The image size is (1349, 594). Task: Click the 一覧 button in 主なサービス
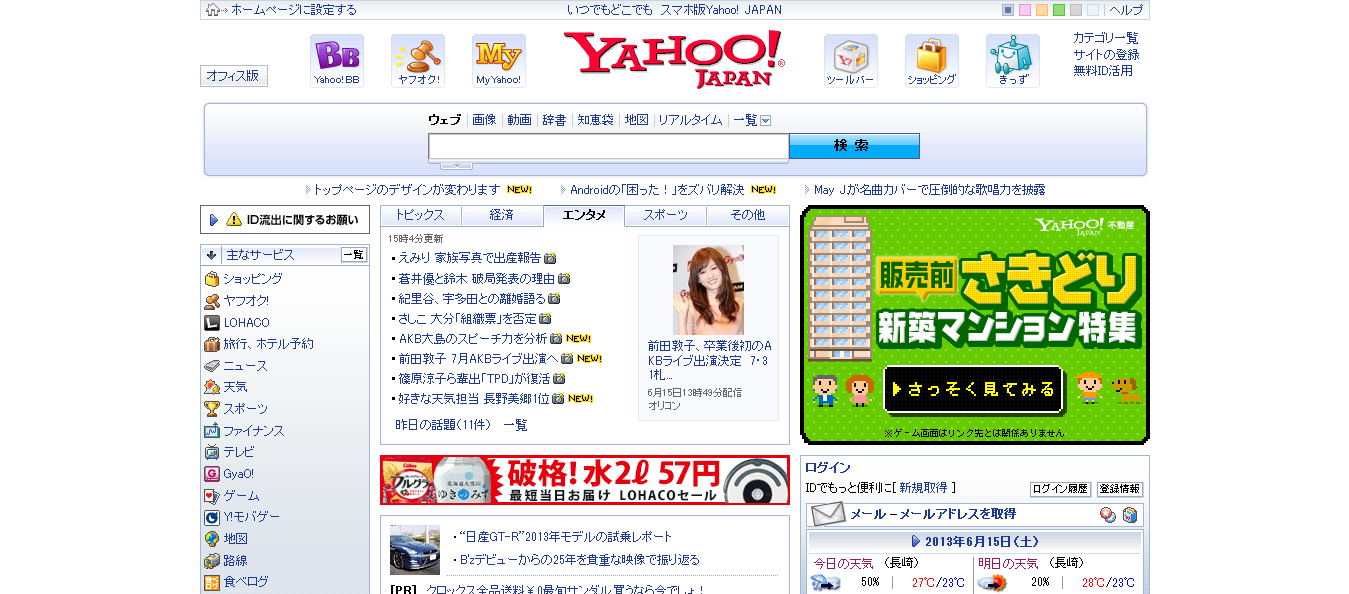pyautogui.click(x=354, y=255)
